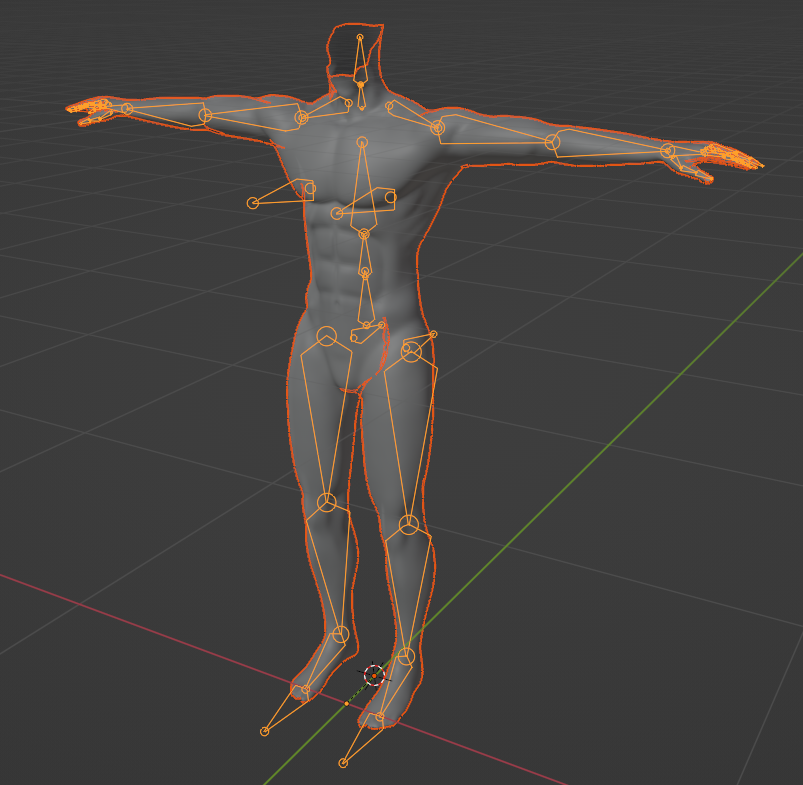Select the small hip bone above the right thigh
Viewport: 803px width, 785px height.
420,342
